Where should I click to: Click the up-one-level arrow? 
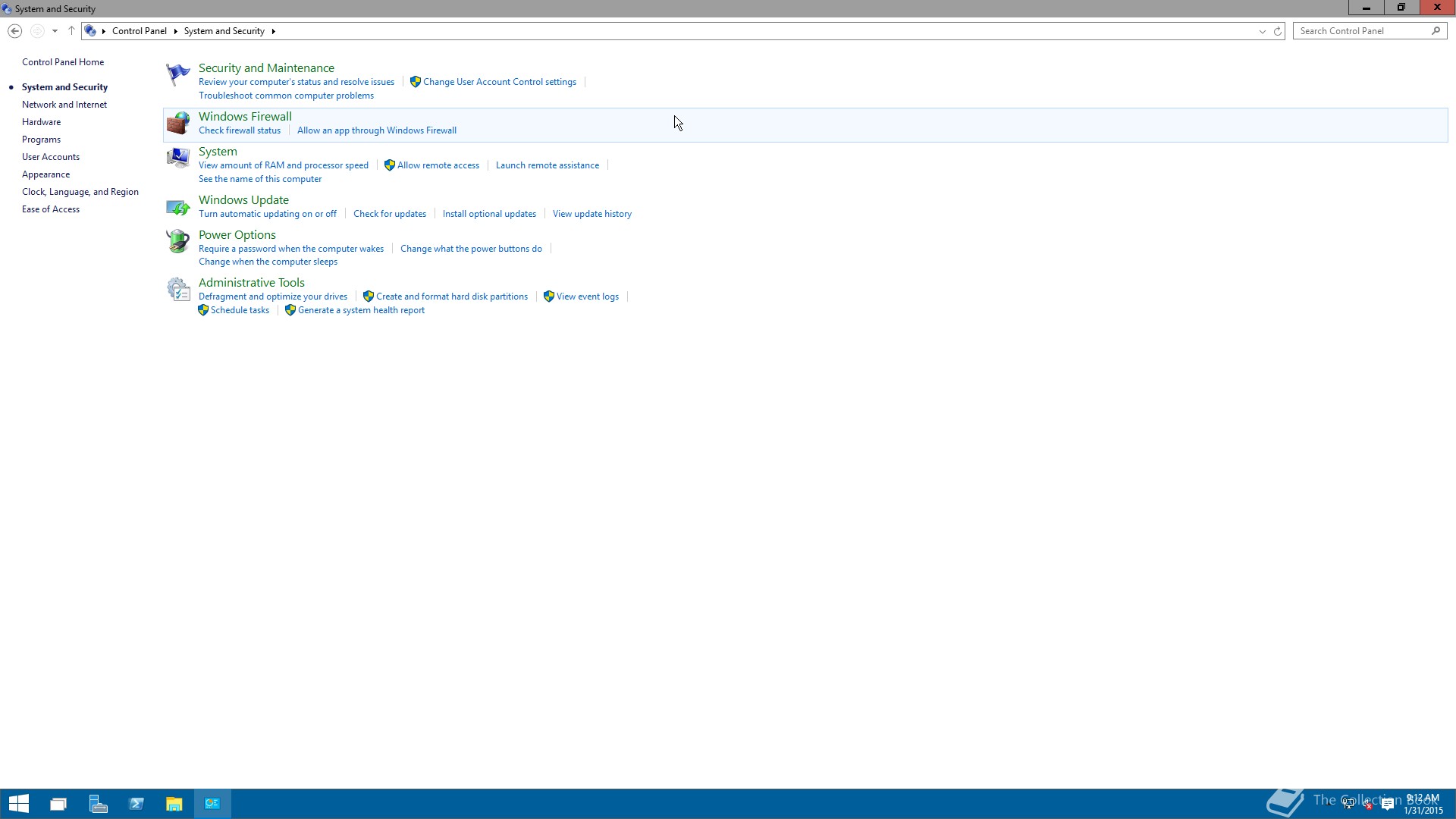coord(71,31)
